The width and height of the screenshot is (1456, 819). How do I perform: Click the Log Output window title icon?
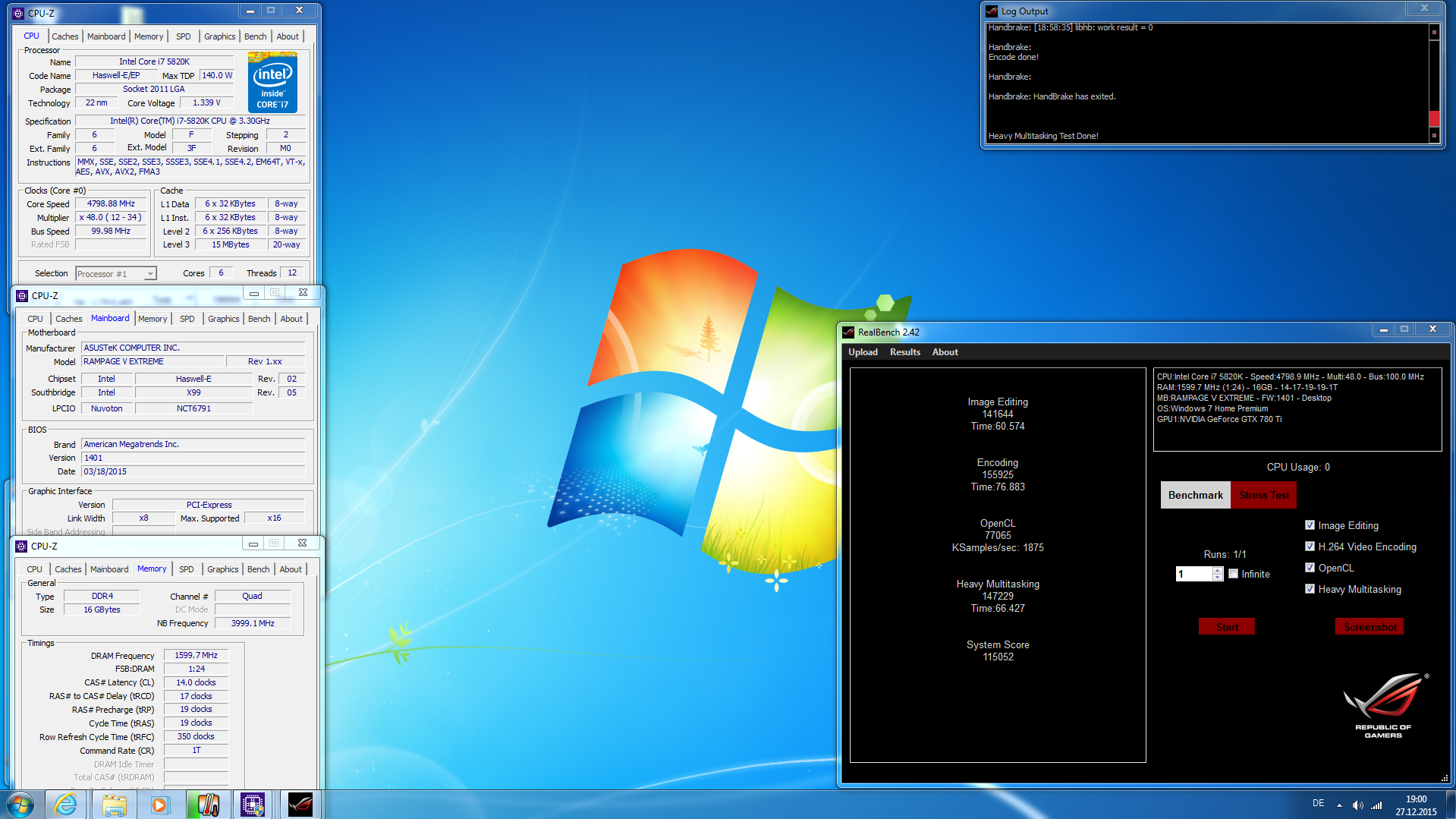(x=992, y=11)
